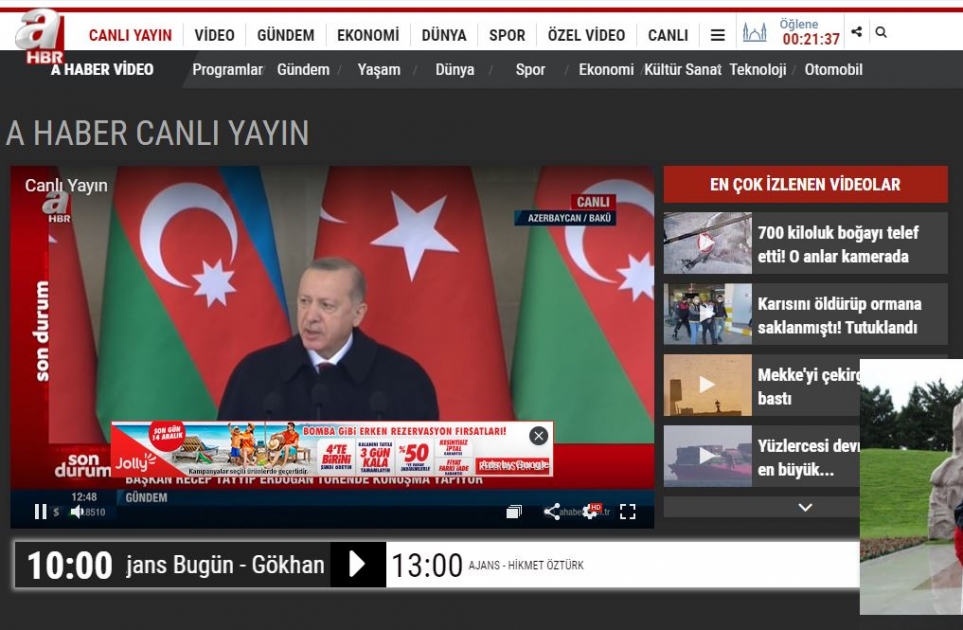Go to Kültür Sanat section
This screenshot has height=630, width=963.
point(682,69)
